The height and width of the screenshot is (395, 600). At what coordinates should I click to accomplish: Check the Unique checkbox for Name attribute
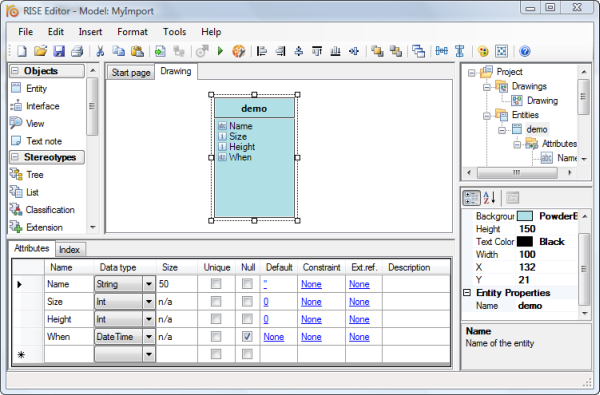216,284
